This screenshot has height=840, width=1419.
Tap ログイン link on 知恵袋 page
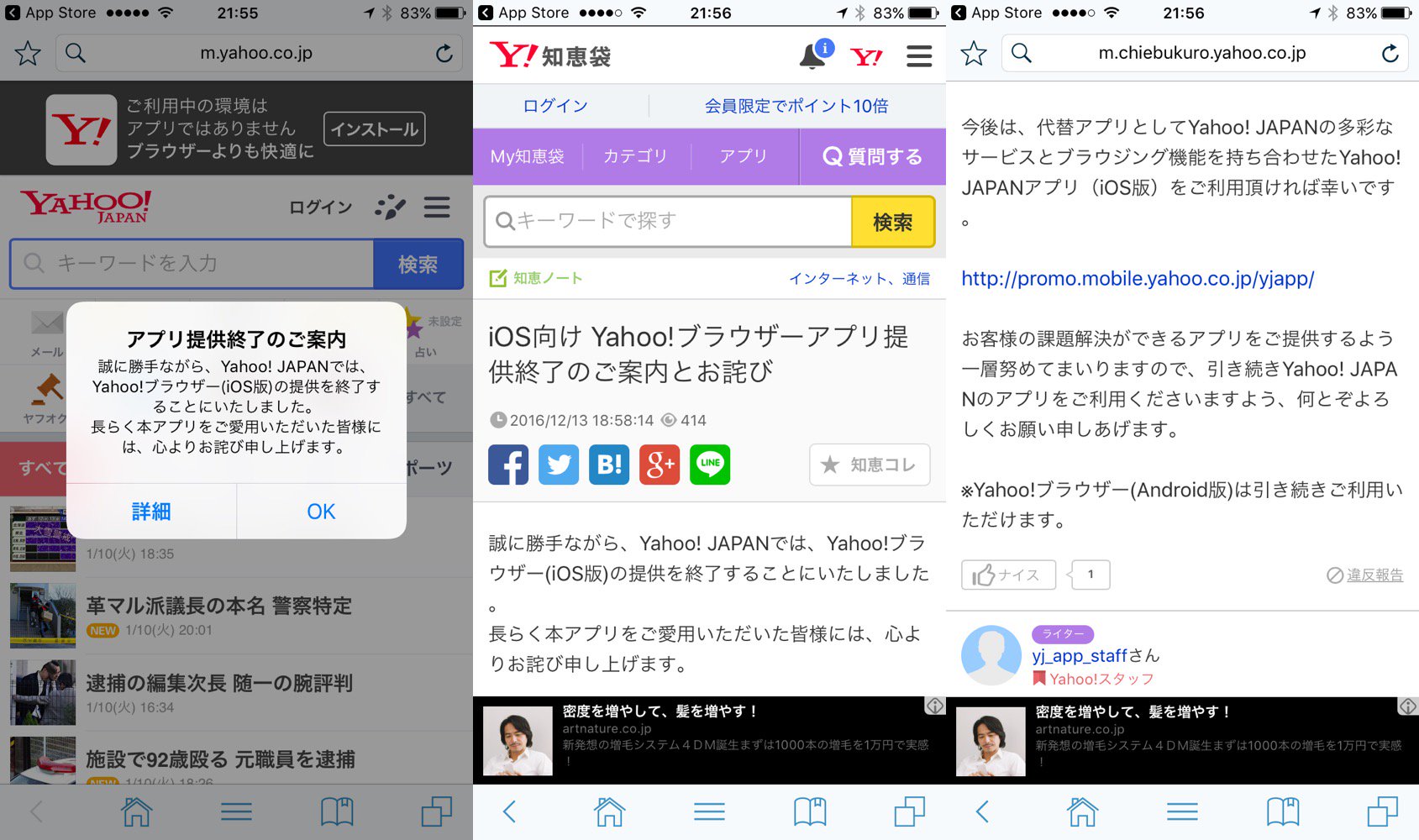pos(555,106)
